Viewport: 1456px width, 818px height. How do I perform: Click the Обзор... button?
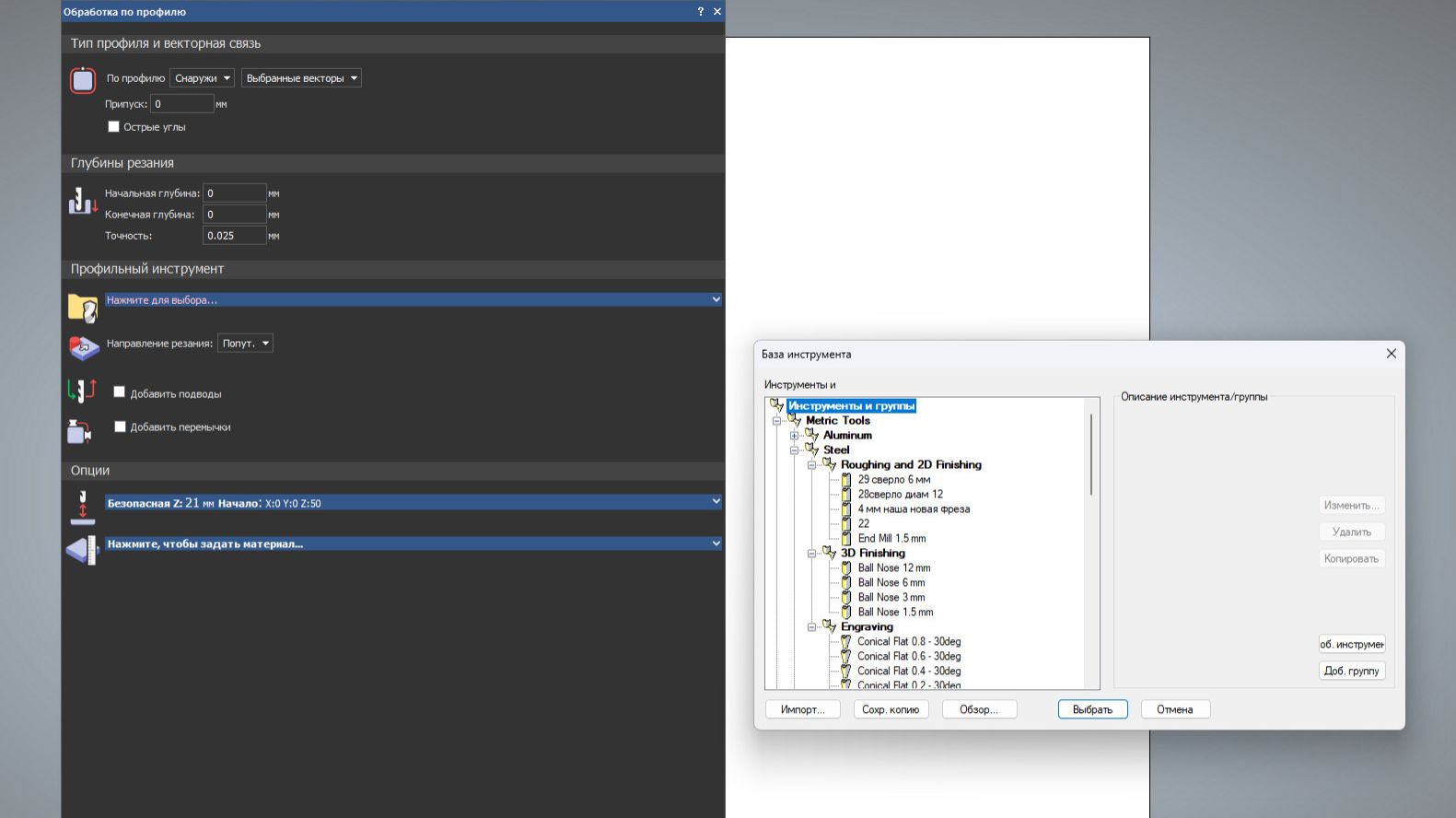point(979,709)
